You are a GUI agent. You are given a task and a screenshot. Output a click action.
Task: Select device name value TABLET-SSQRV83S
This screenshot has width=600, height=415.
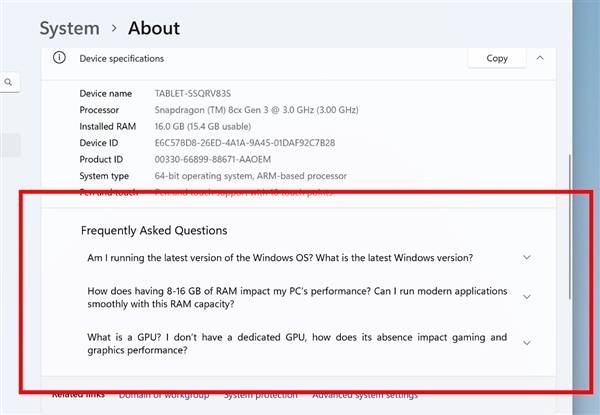point(193,93)
